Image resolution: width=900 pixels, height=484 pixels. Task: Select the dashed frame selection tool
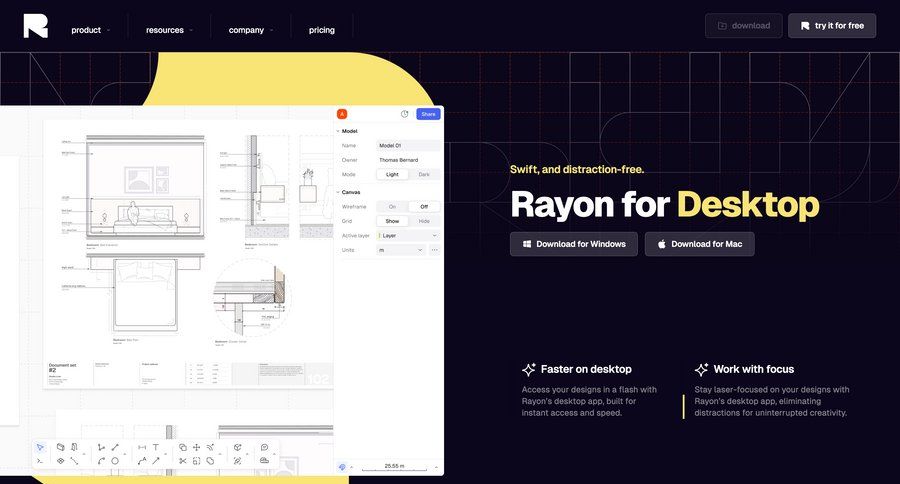coord(196,461)
